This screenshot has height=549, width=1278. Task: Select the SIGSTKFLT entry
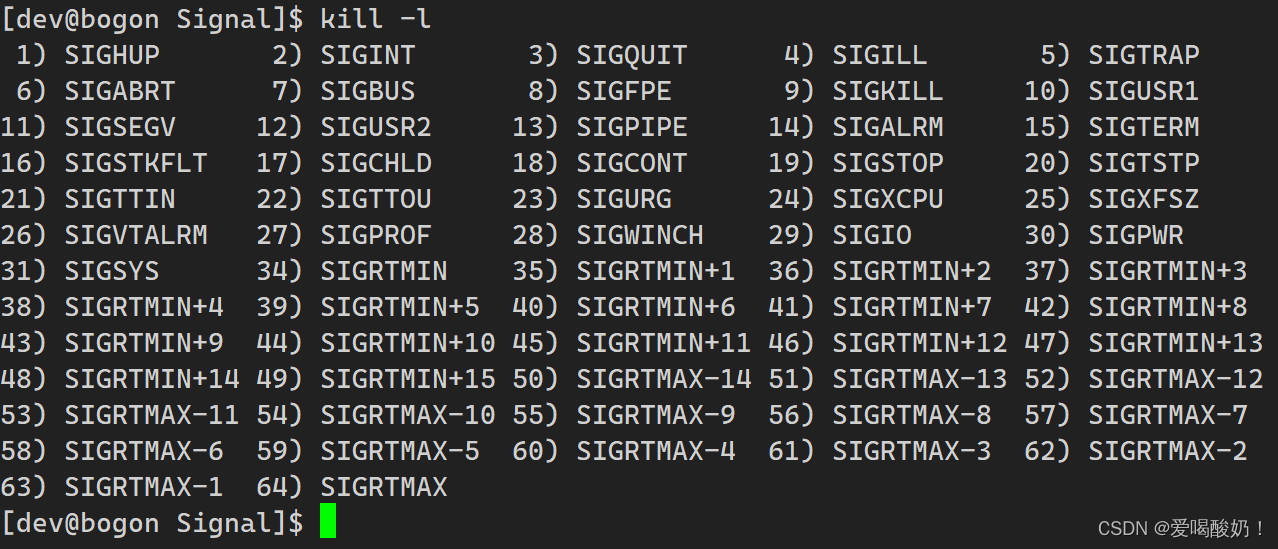136,163
